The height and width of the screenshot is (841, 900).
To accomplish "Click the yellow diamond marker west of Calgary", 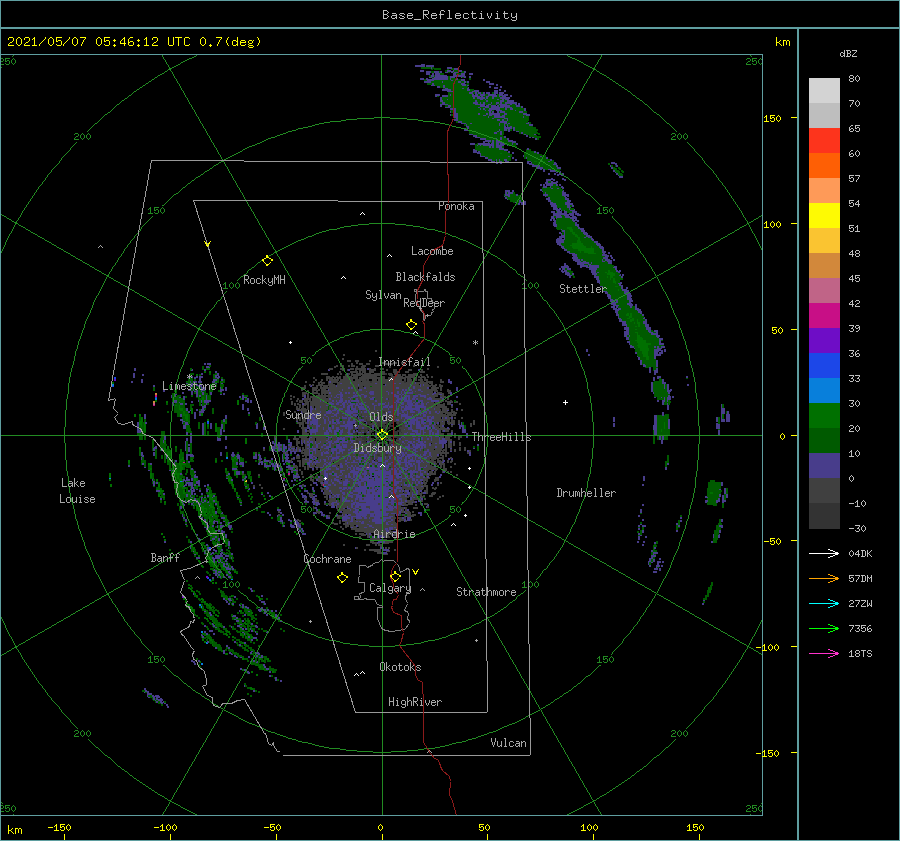I will pos(342,578).
